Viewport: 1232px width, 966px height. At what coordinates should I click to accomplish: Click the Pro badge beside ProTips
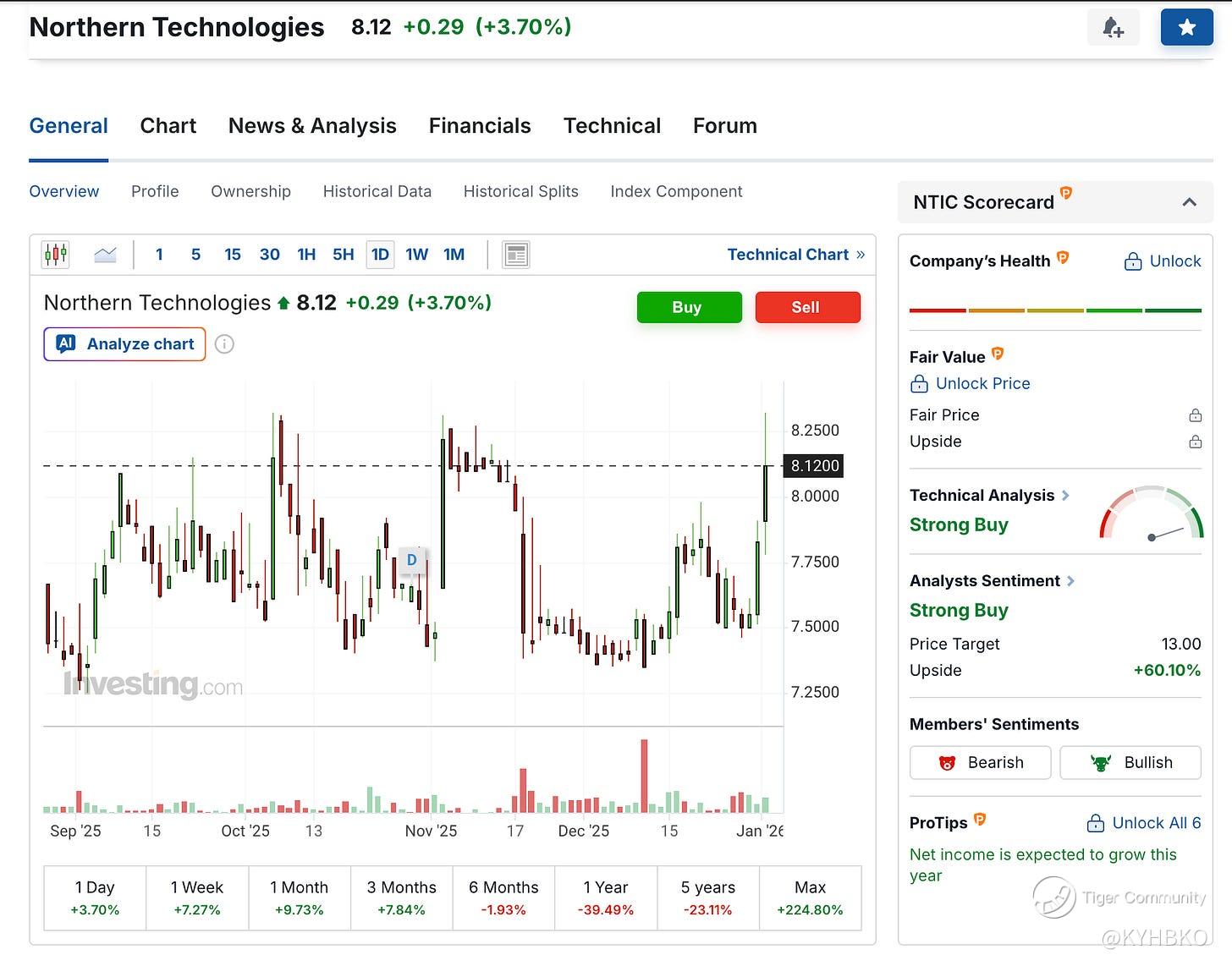[980, 819]
